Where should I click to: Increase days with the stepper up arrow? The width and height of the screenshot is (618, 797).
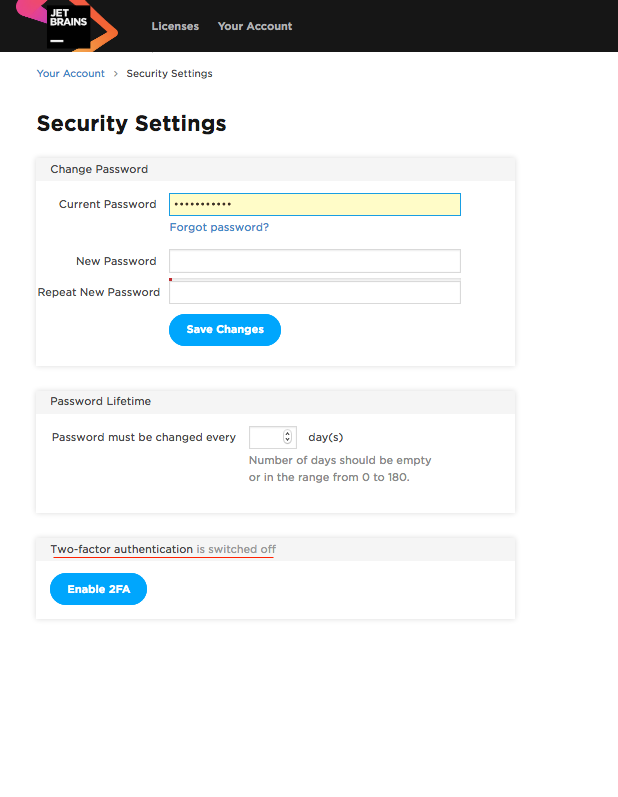tap(288, 433)
